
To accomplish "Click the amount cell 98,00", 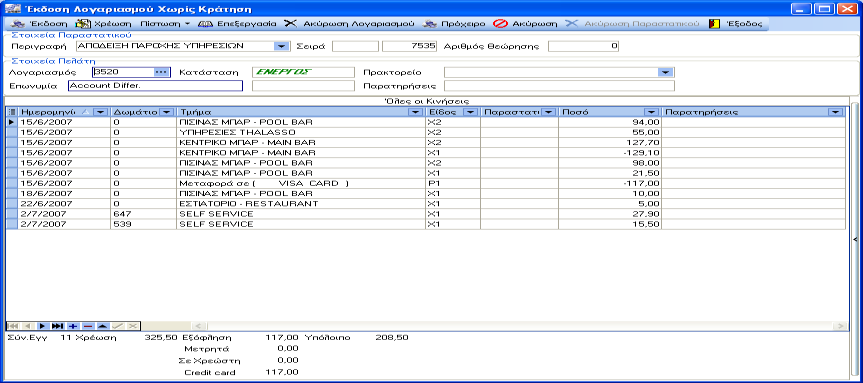I will click(x=610, y=163).
